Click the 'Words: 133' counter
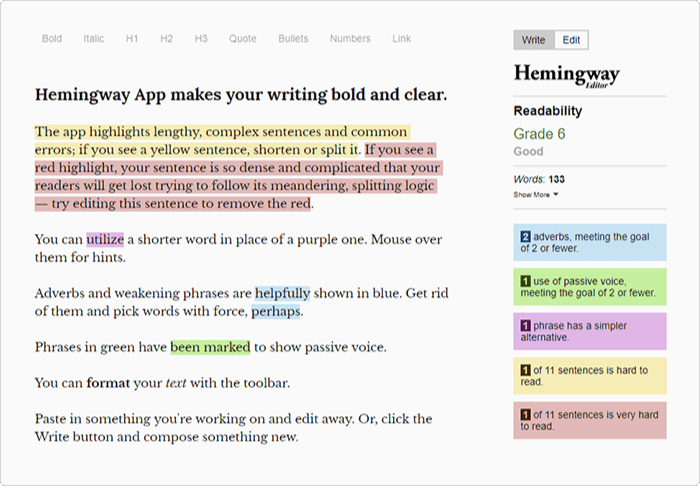700x486 pixels. tap(539, 179)
